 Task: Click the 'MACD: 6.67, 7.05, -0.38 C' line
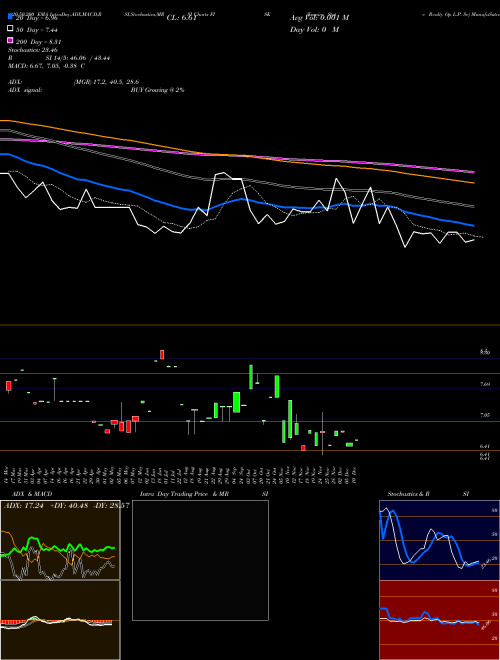[x=46, y=66]
